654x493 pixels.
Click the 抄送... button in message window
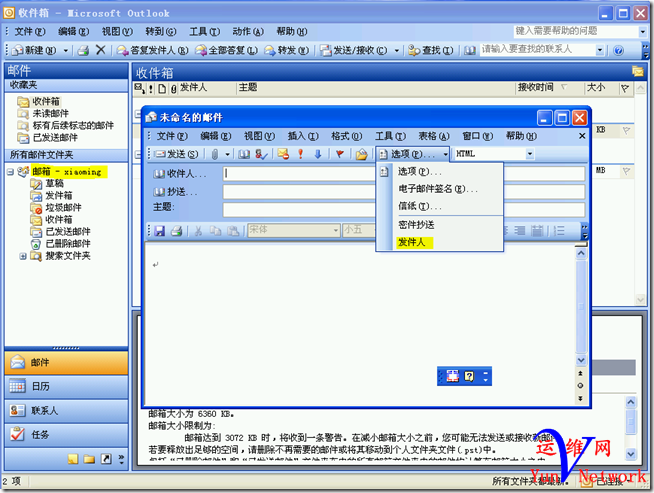click(x=175, y=192)
